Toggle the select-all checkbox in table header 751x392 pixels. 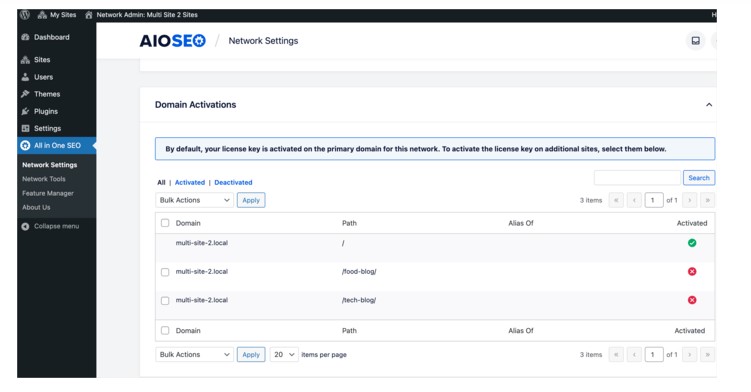(x=165, y=223)
